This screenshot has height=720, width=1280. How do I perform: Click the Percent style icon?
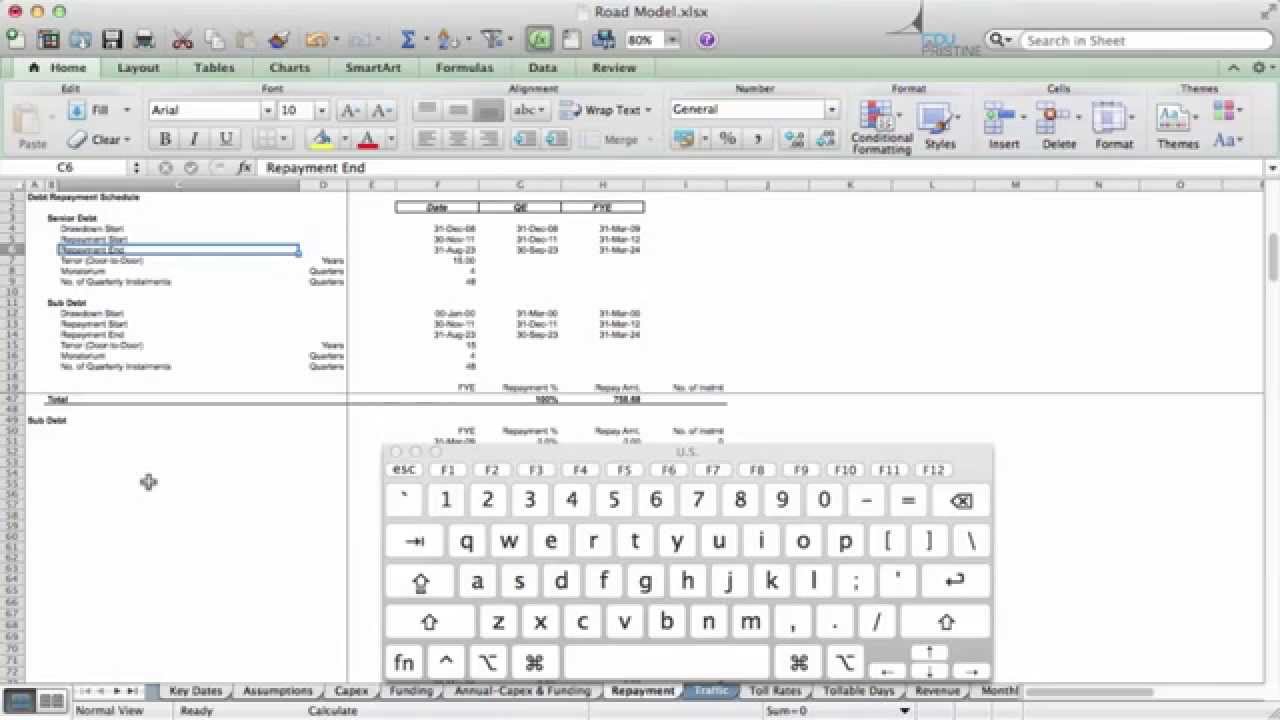pos(727,139)
